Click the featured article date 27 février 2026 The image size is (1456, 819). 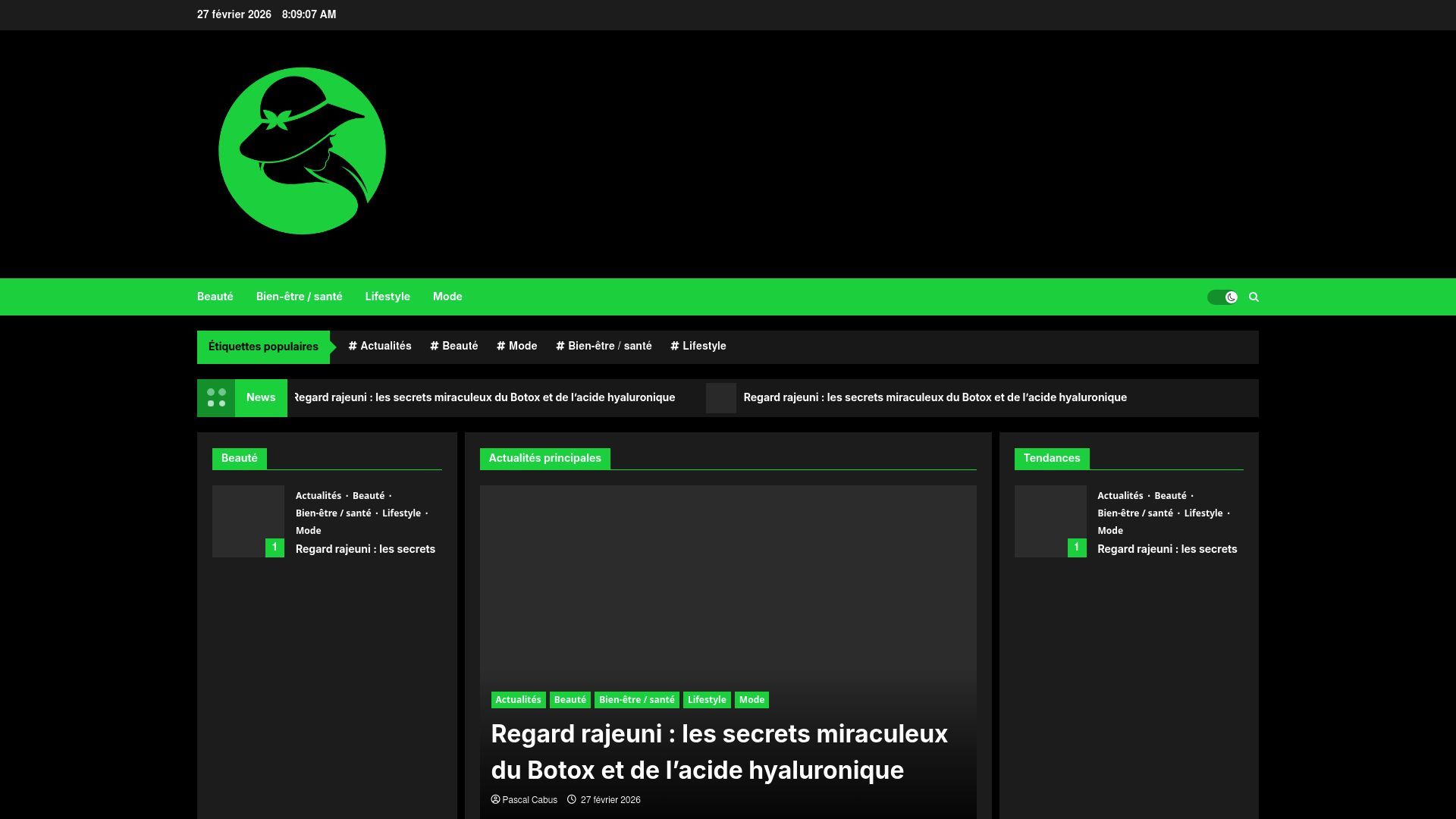pyautogui.click(x=610, y=800)
